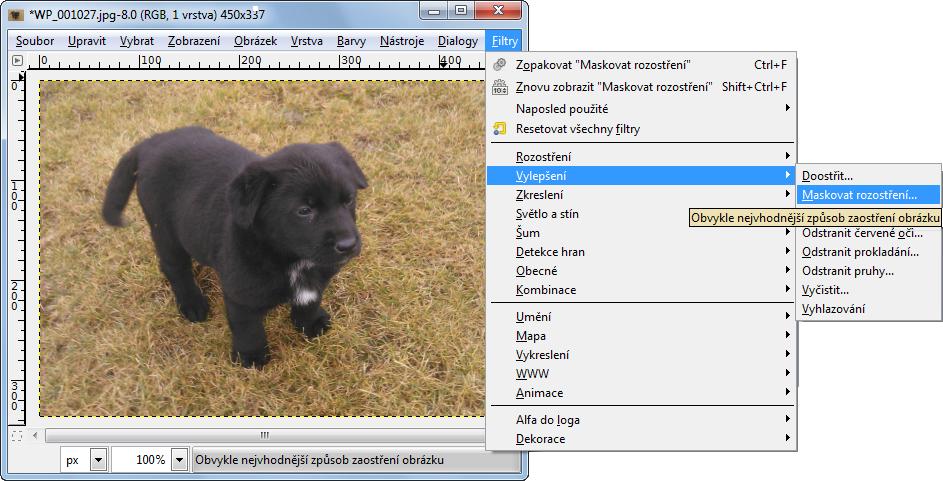The image size is (943, 481).
Task: Expand the Světlo a stín submenu
Action: (641, 214)
